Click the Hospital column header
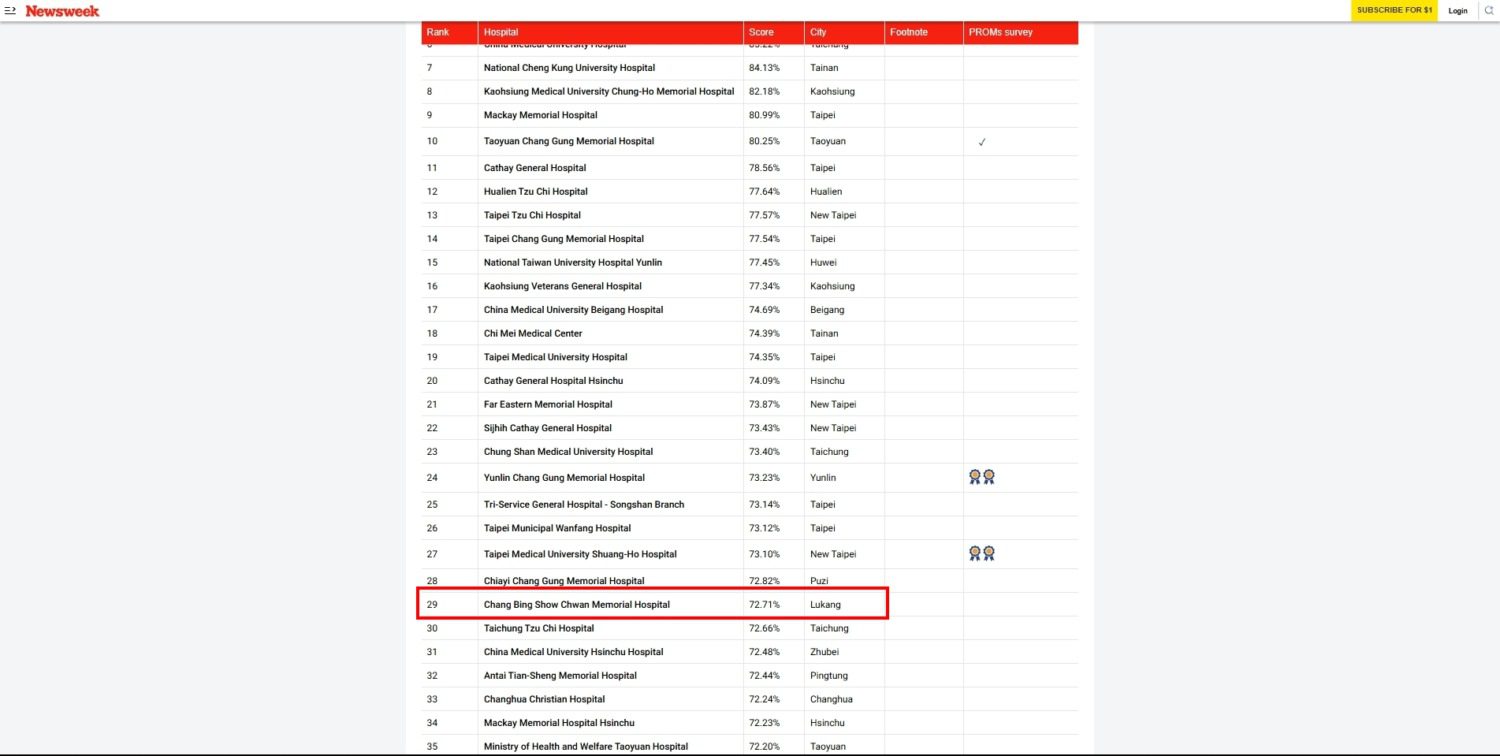This screenshot has height=756, width=1500. pyautogui.click(x=501, y=33)
